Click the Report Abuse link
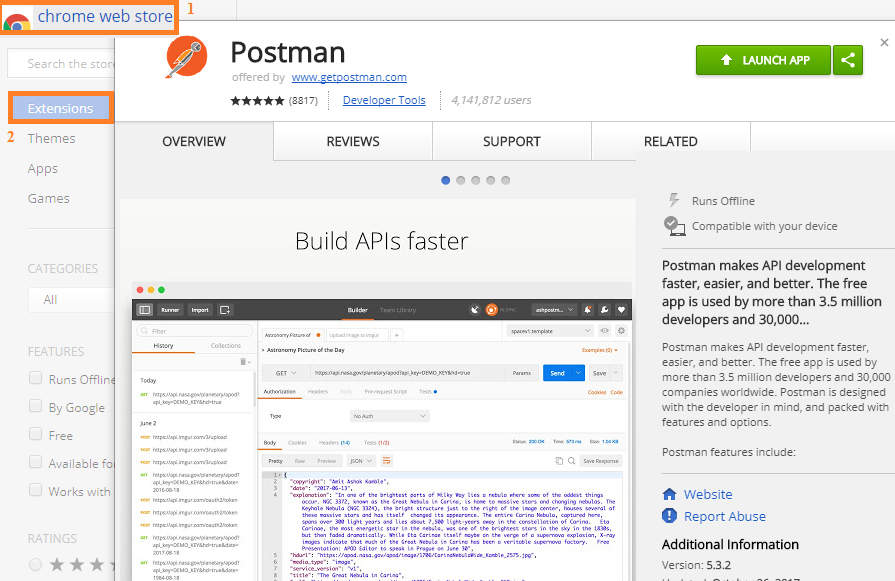Screen dimensions: 895x581 (725, 517)
